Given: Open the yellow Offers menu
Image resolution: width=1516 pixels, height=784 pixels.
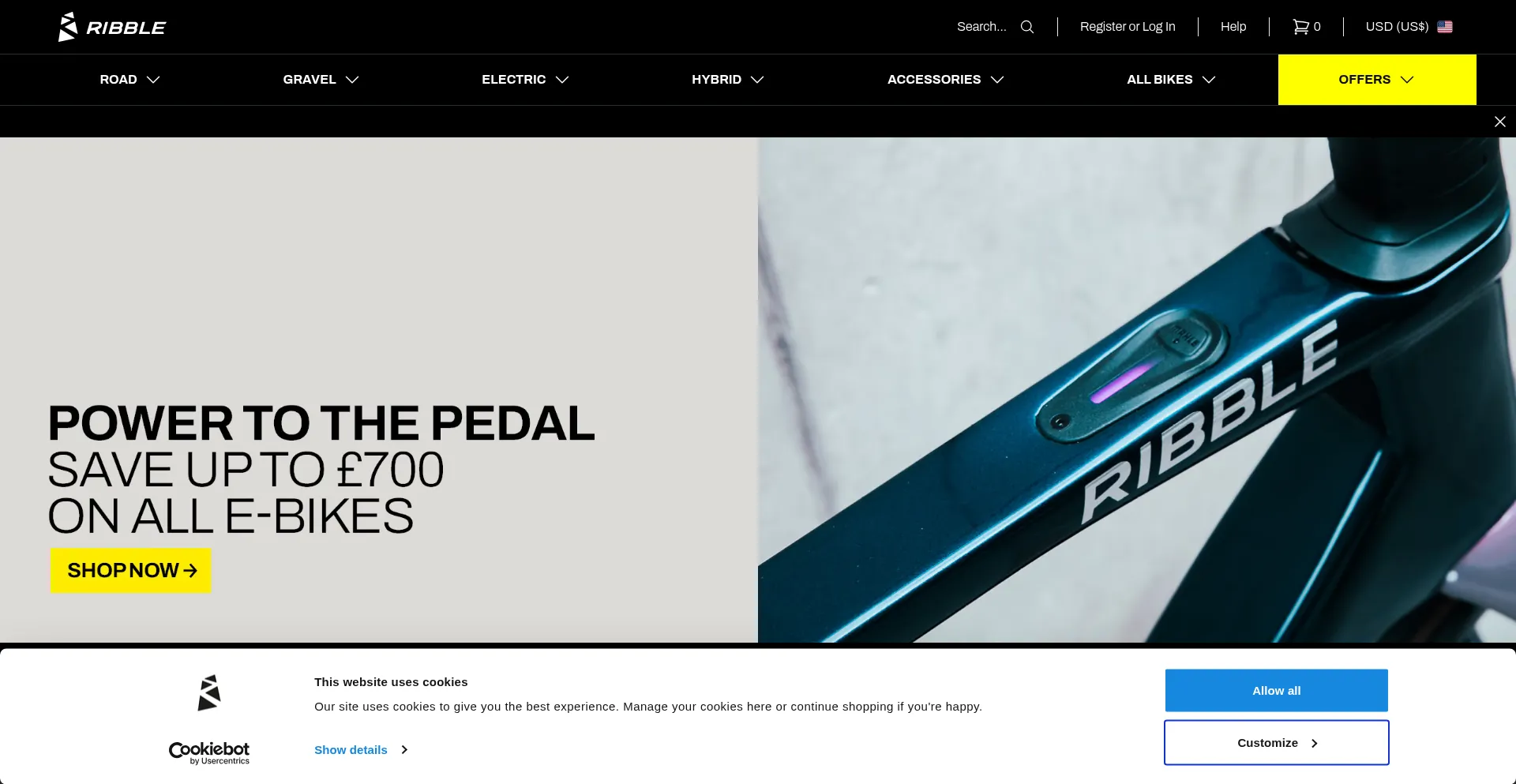Looking at the screenshot, I should pyautogui.click(x=1377, y=80).
